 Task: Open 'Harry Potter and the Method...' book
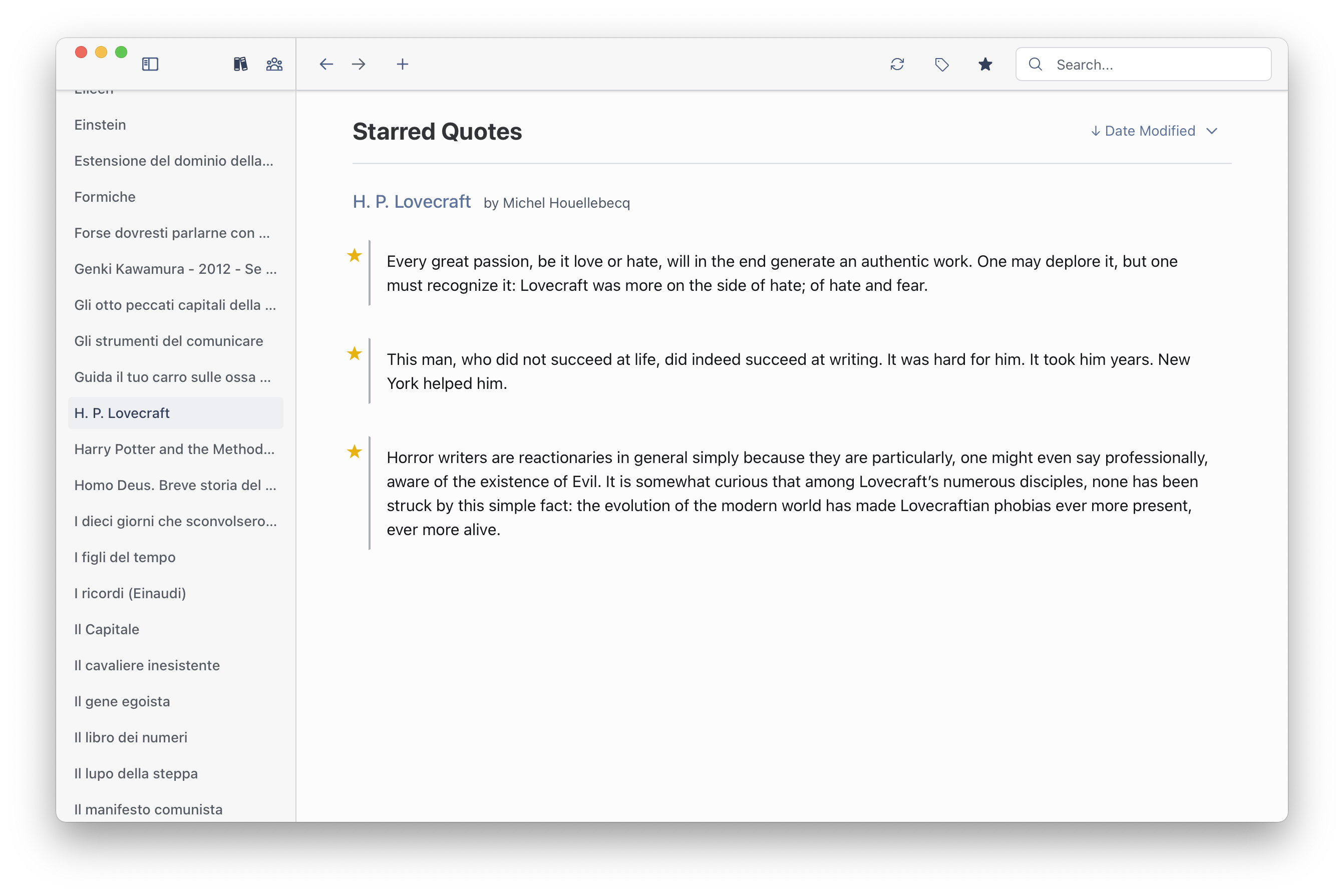[x=175, y=449]
